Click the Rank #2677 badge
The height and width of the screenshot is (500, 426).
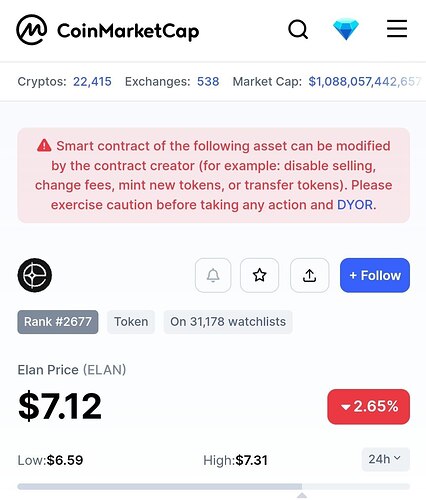pos(58,322)
